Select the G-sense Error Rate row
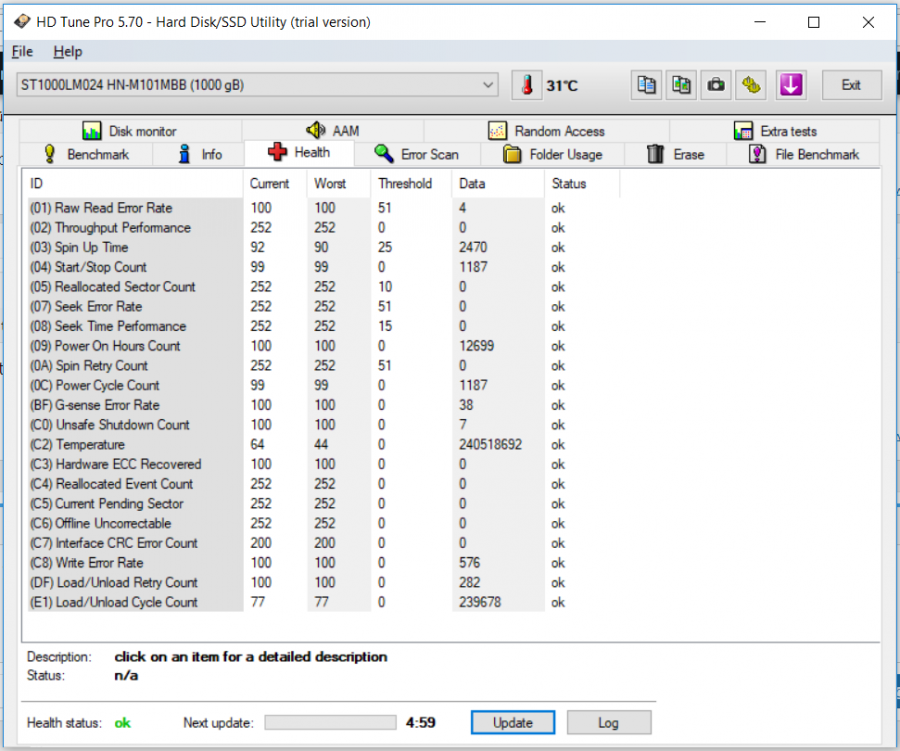Screen dimensions: 900x751 (x=323, y=405)
